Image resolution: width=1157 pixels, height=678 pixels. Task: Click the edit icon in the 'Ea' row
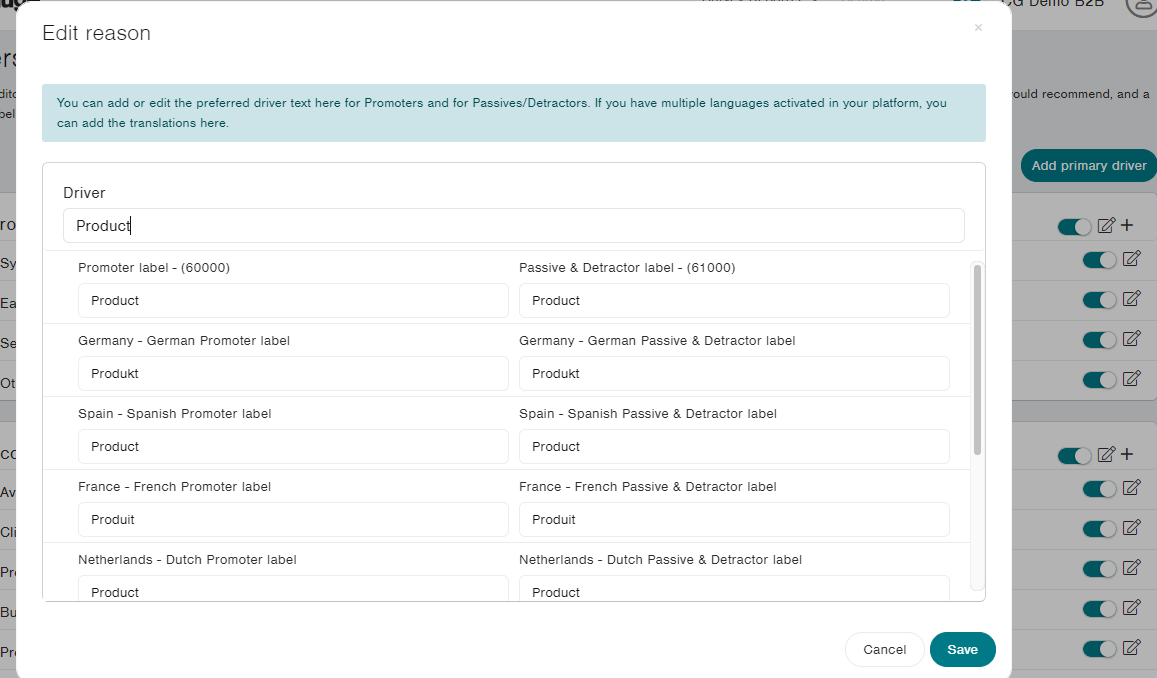pos(1131,299)
